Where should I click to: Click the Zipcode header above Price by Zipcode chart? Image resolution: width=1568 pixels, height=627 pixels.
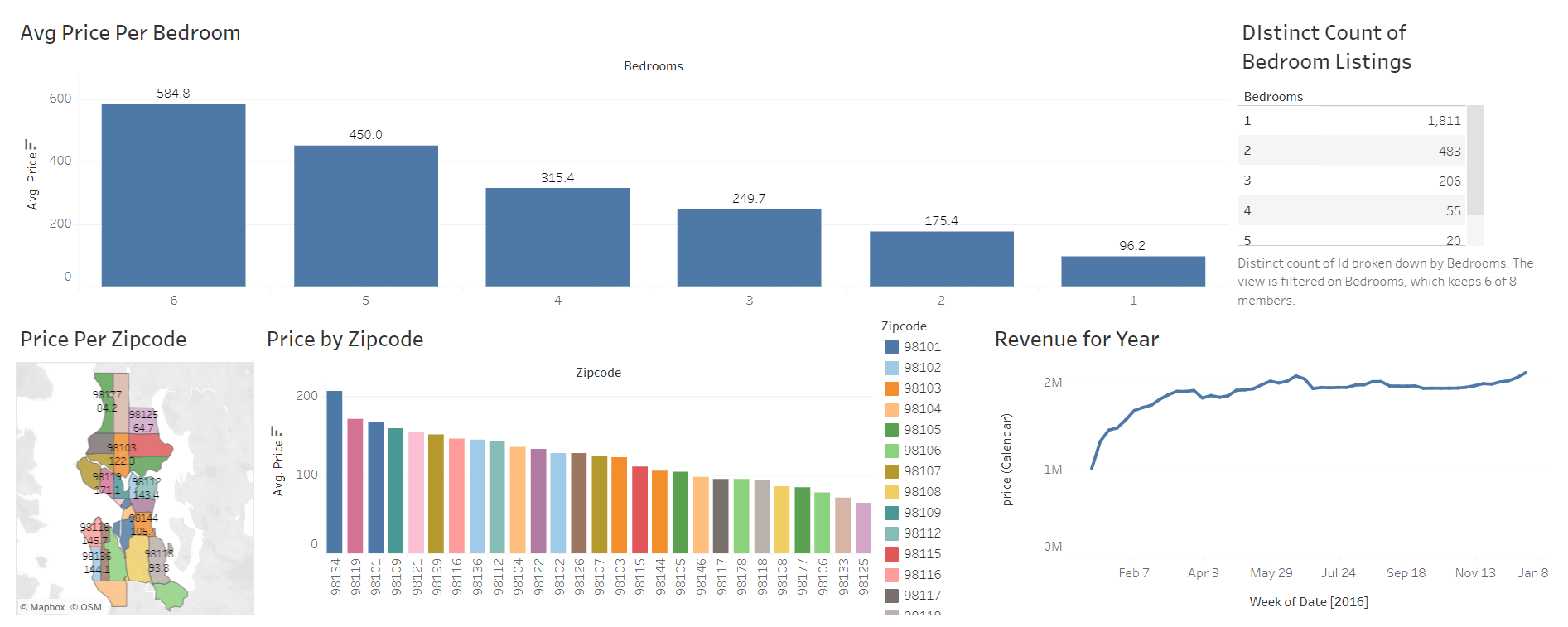click(x=598, y=373)
